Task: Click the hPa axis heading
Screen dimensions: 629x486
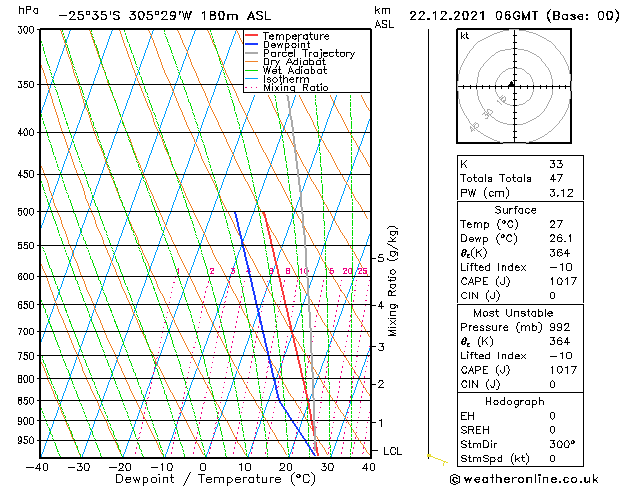Action: [x=28, y=10]
